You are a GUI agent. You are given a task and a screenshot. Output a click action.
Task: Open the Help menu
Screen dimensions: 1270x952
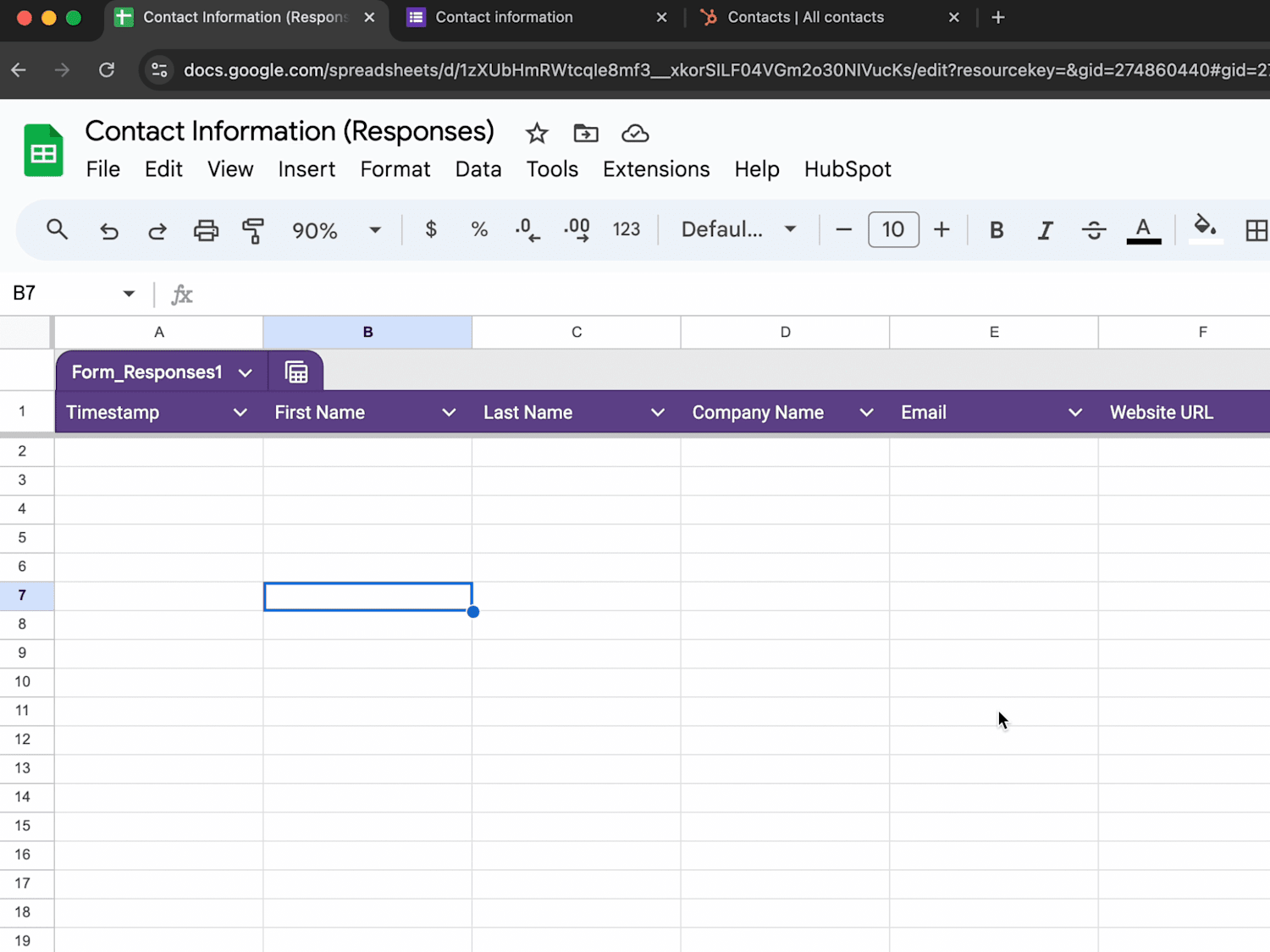point(757,169)
